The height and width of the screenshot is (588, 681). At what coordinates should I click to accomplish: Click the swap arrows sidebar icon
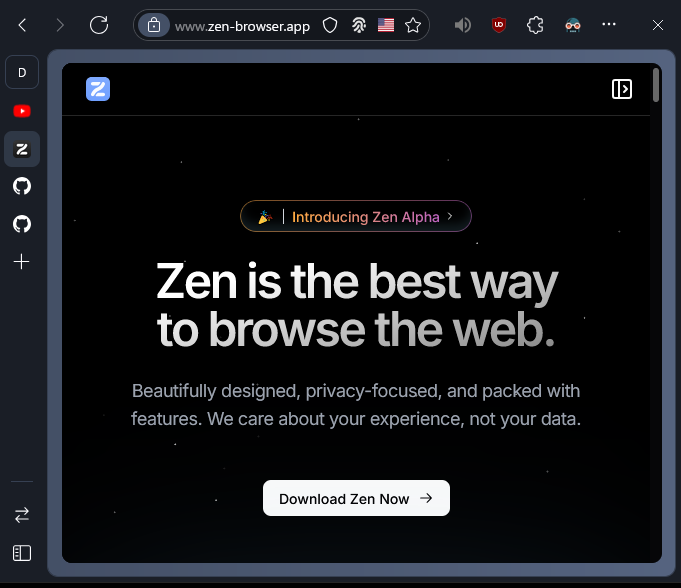(22, 515)
